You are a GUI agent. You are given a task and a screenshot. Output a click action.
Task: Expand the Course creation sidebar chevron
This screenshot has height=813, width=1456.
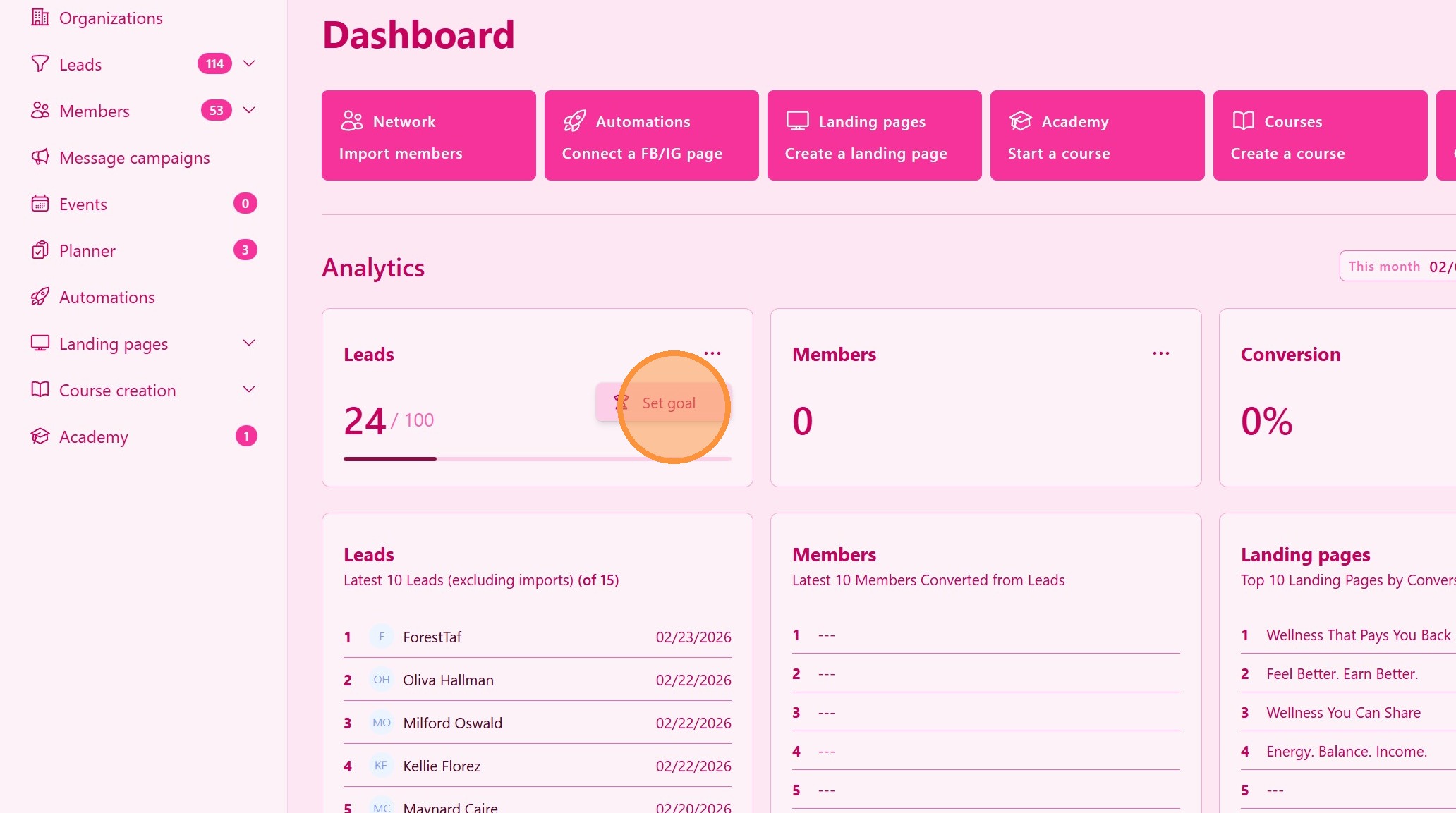[249, 389]
